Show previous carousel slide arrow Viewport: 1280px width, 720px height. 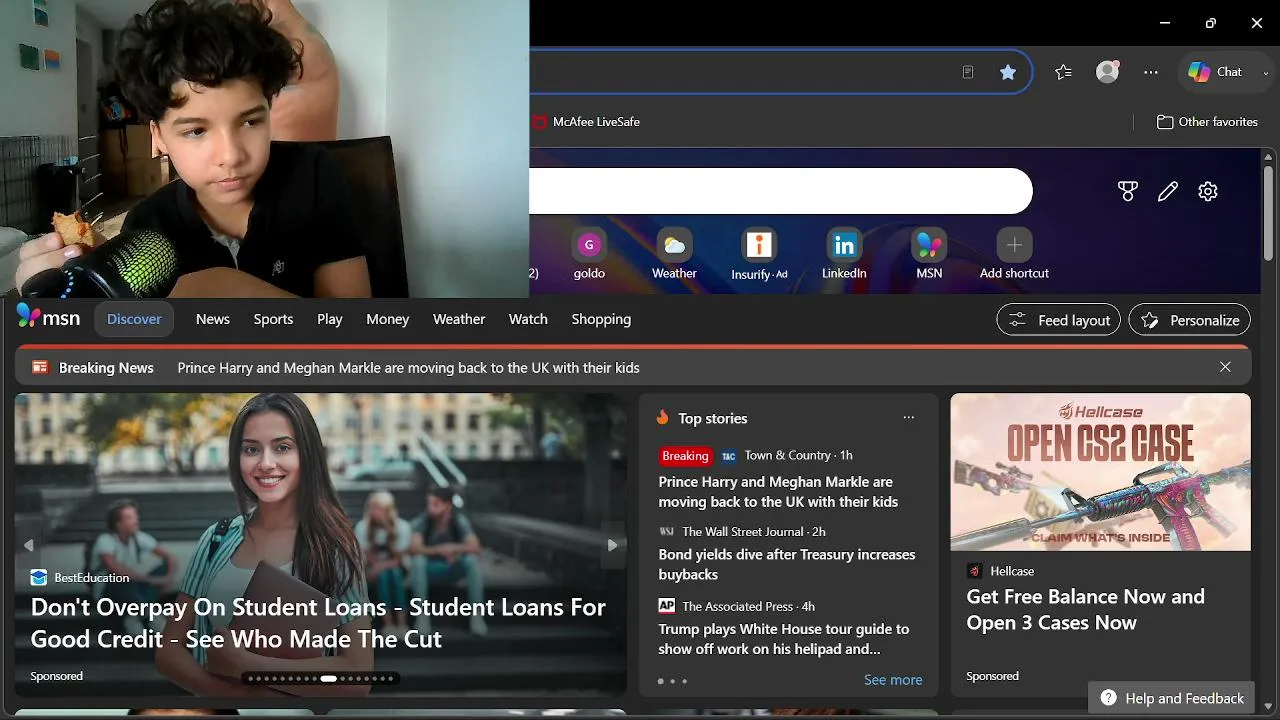coord(29,545)
